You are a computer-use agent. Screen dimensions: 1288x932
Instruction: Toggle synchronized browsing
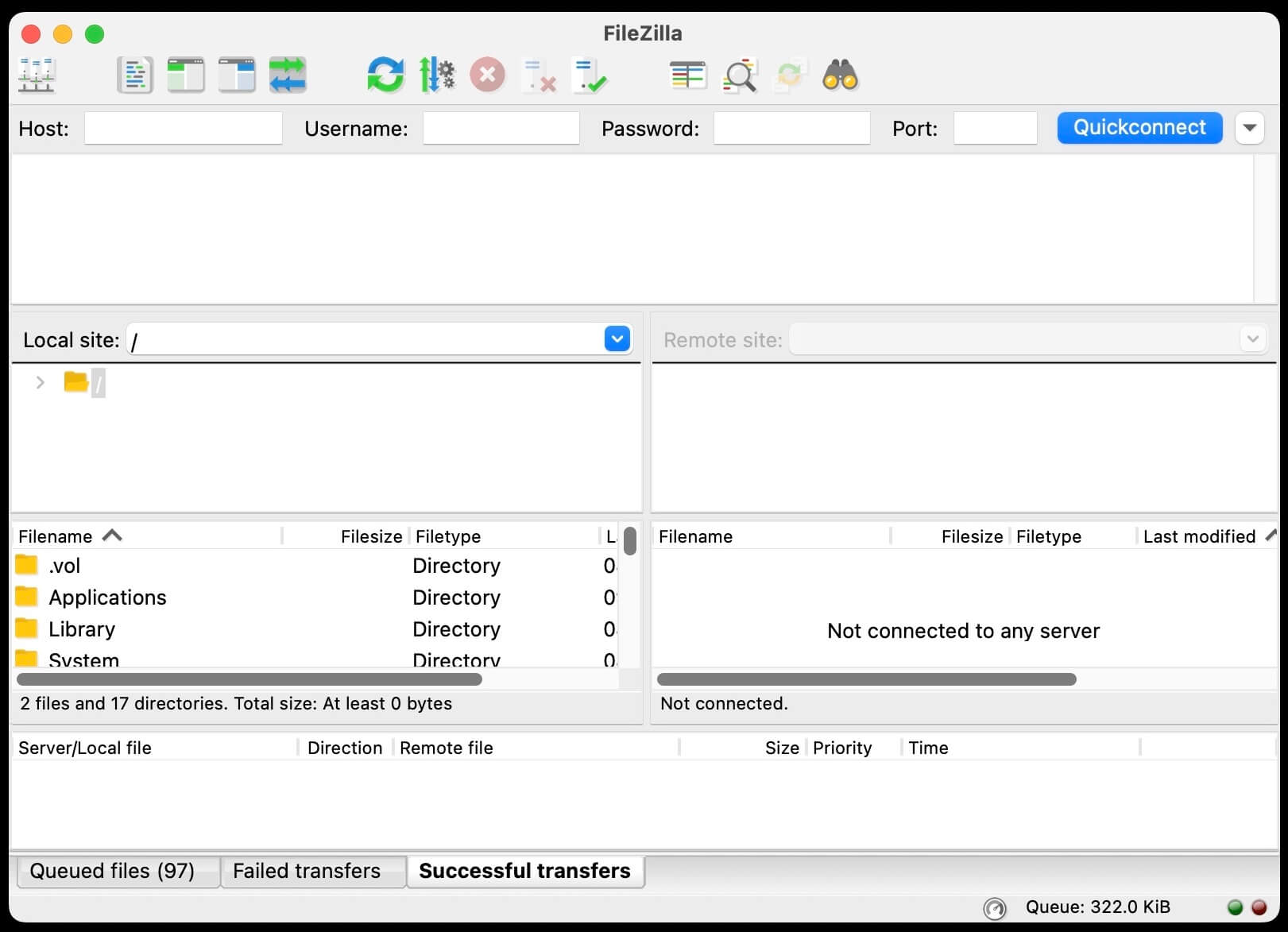[x=790, y=76]
